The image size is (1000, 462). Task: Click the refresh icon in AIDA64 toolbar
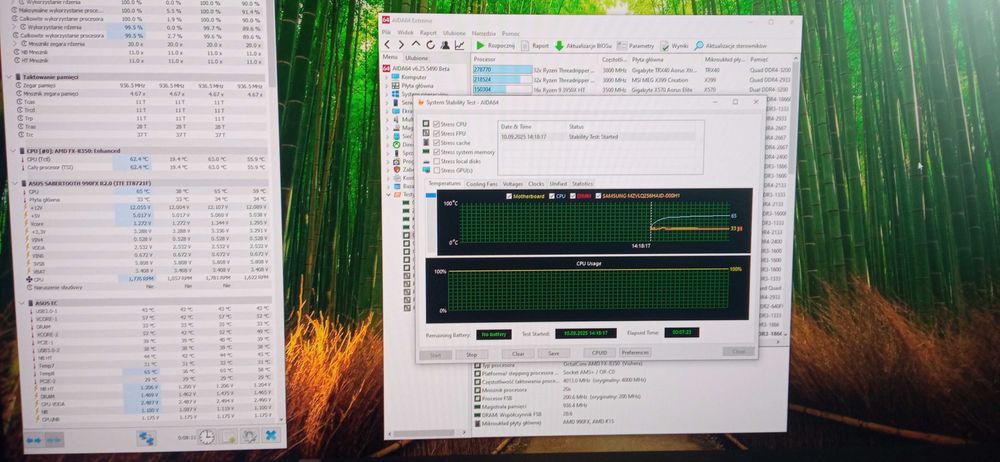(x=430, y=45)
